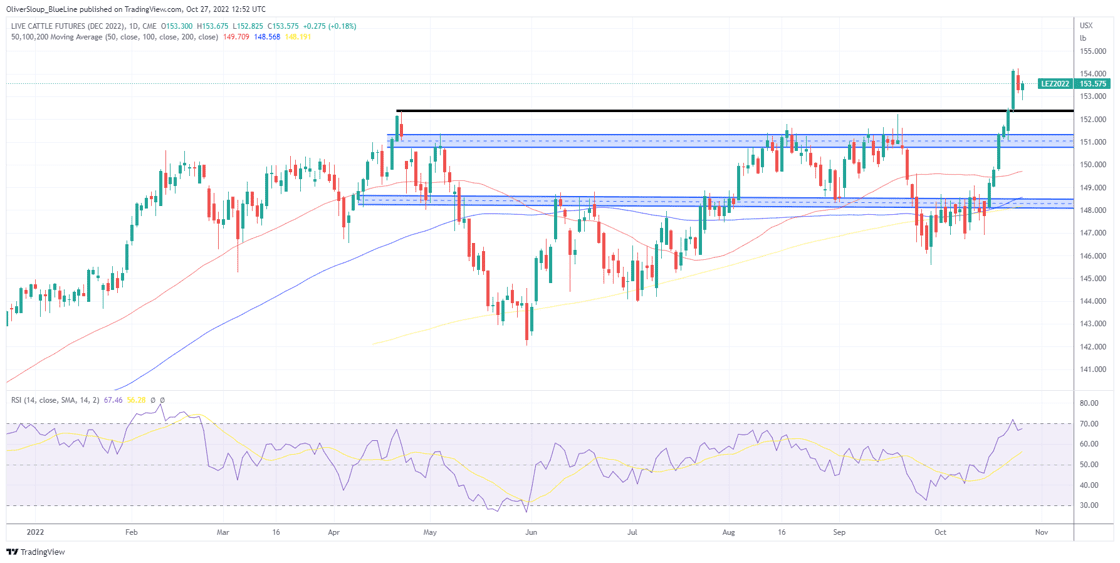Click the 'Mar' time axis label
The width and height of the screenshot is (1120, 563).
coord(222,533)
